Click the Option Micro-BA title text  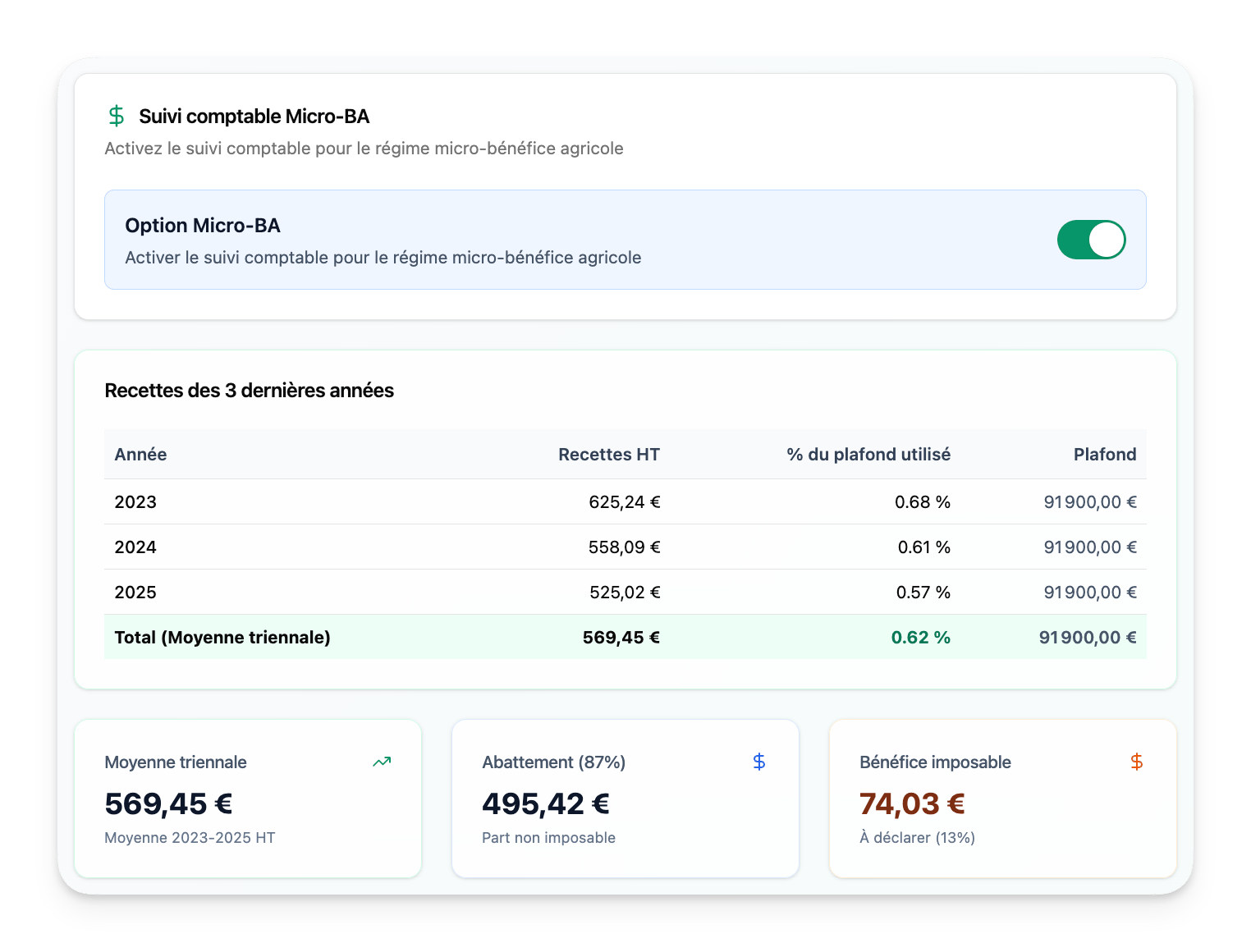tap(203, 226)
